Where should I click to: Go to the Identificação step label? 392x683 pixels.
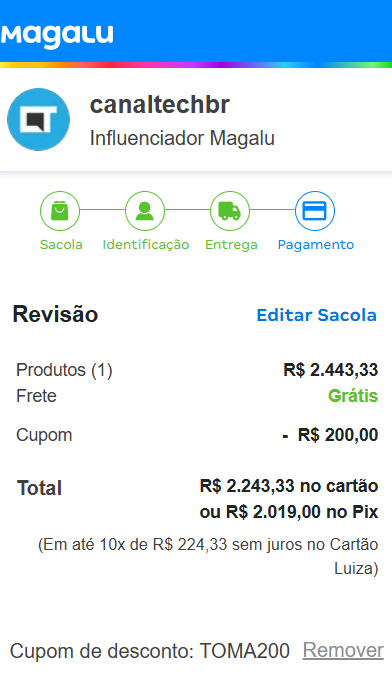pos(145,245)
